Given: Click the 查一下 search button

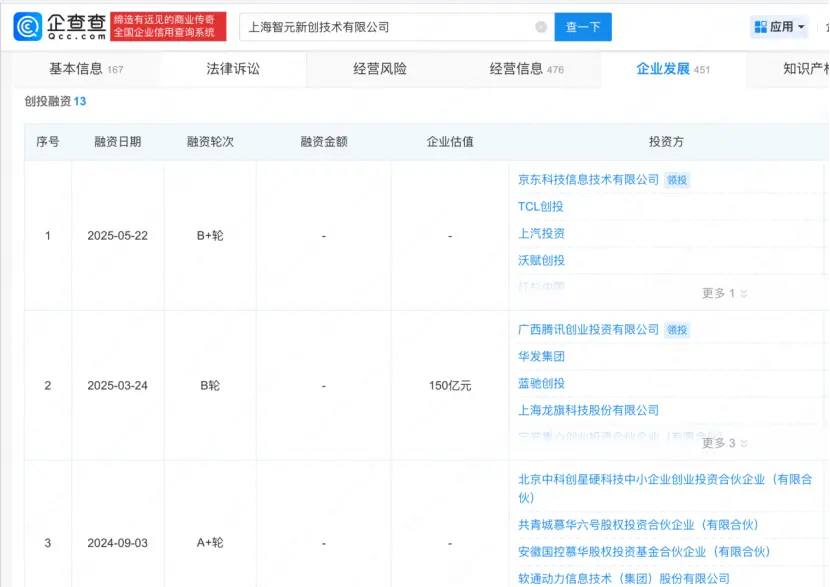Looking at the screenshot, I should coord(583,27).
